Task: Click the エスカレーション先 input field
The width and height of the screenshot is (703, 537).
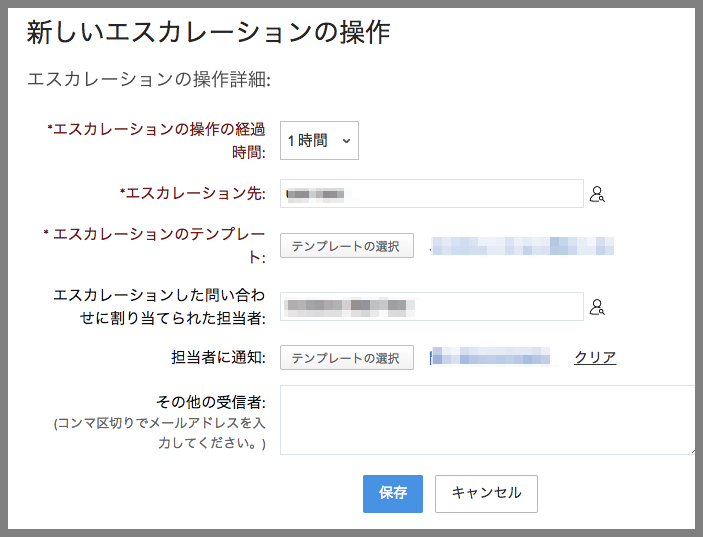Action: [x=431, y=194]
